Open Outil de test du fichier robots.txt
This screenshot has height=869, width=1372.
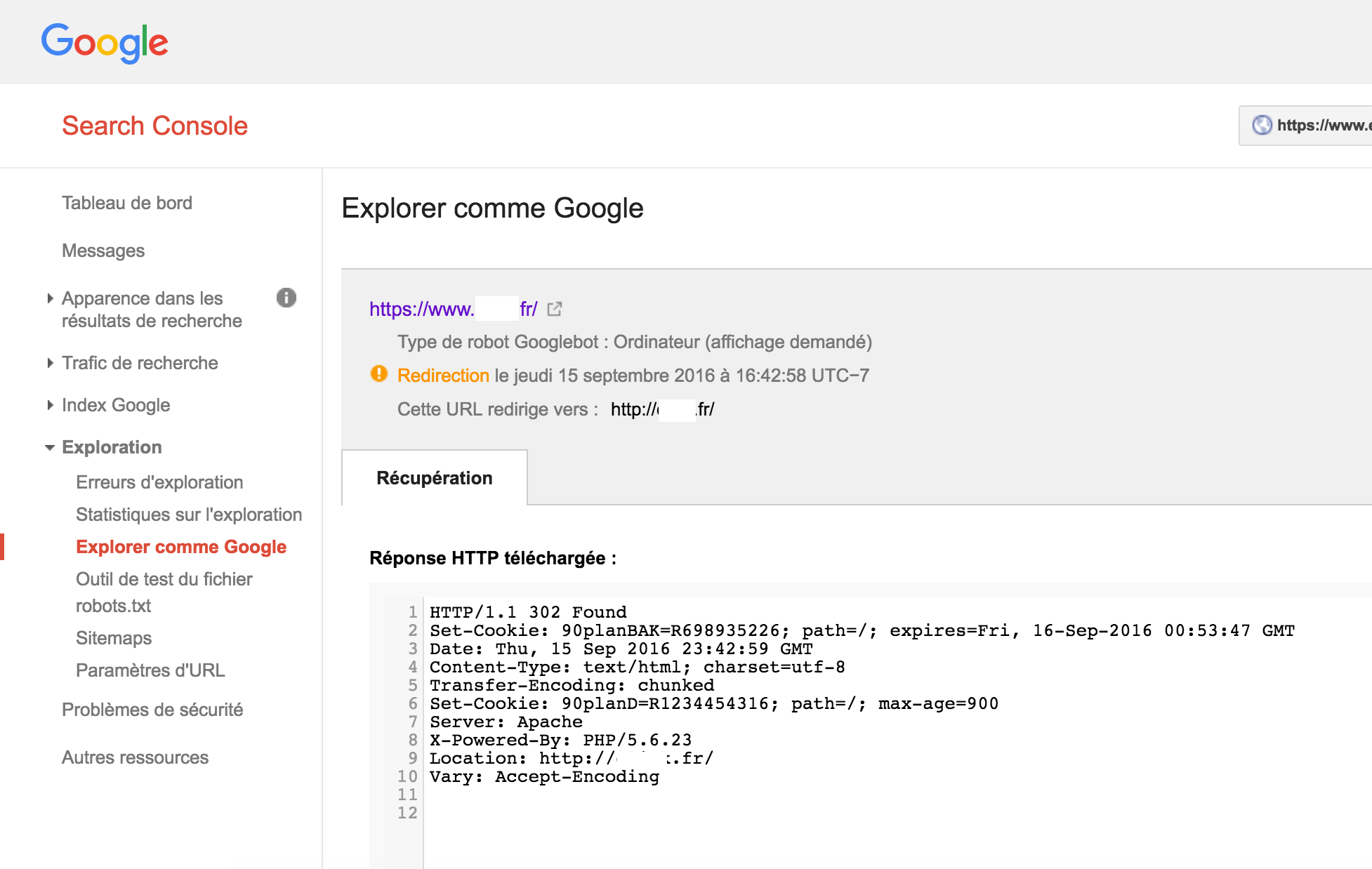click(x=164, y=592)
